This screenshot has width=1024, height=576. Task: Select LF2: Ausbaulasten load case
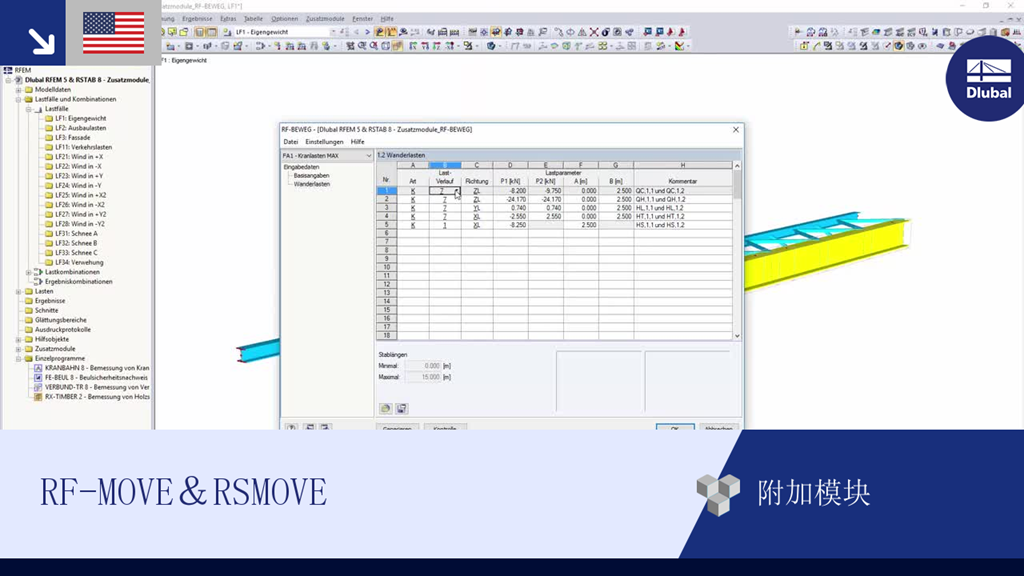80,128
